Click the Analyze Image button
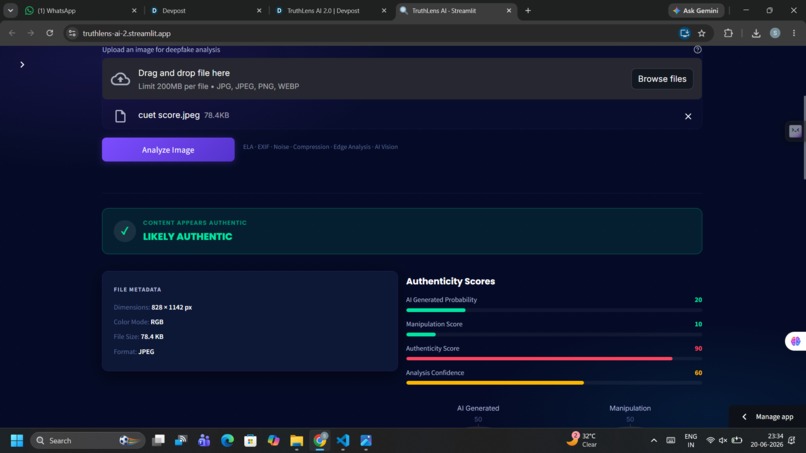The width and height of the screenshot is (806, 453). (168, 150)
